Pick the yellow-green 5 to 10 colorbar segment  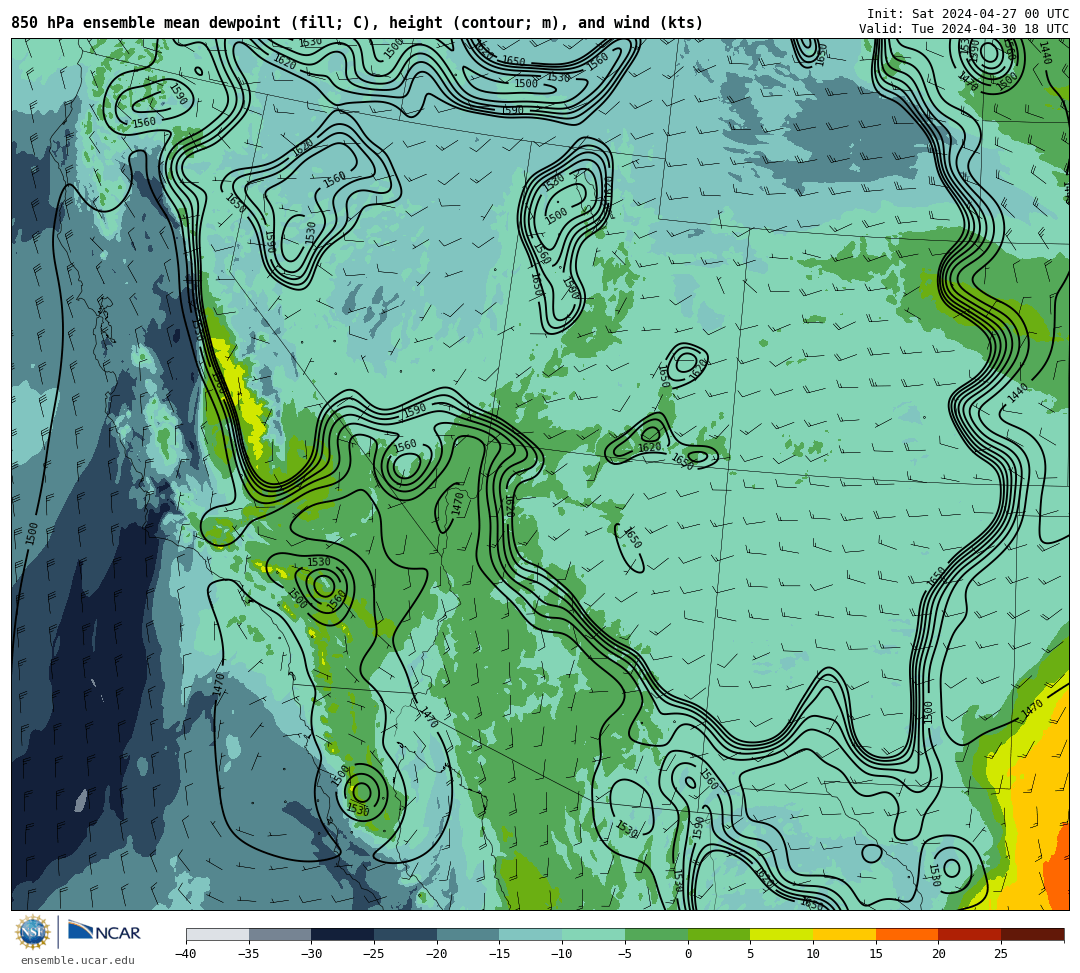782,934
